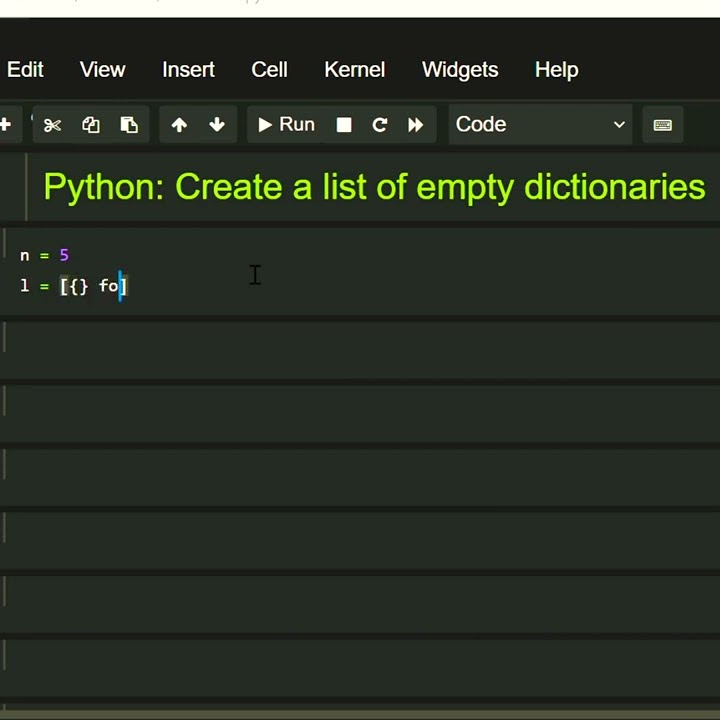Open the command palette keyboard icon
Screen dimensions: 720x720
[x=663, y=125]
